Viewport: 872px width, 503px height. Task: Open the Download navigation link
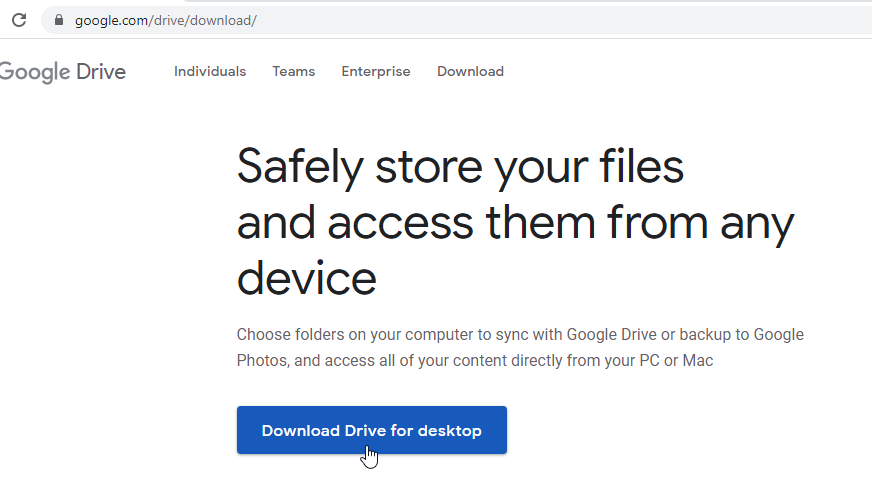[x=470, y=72]
